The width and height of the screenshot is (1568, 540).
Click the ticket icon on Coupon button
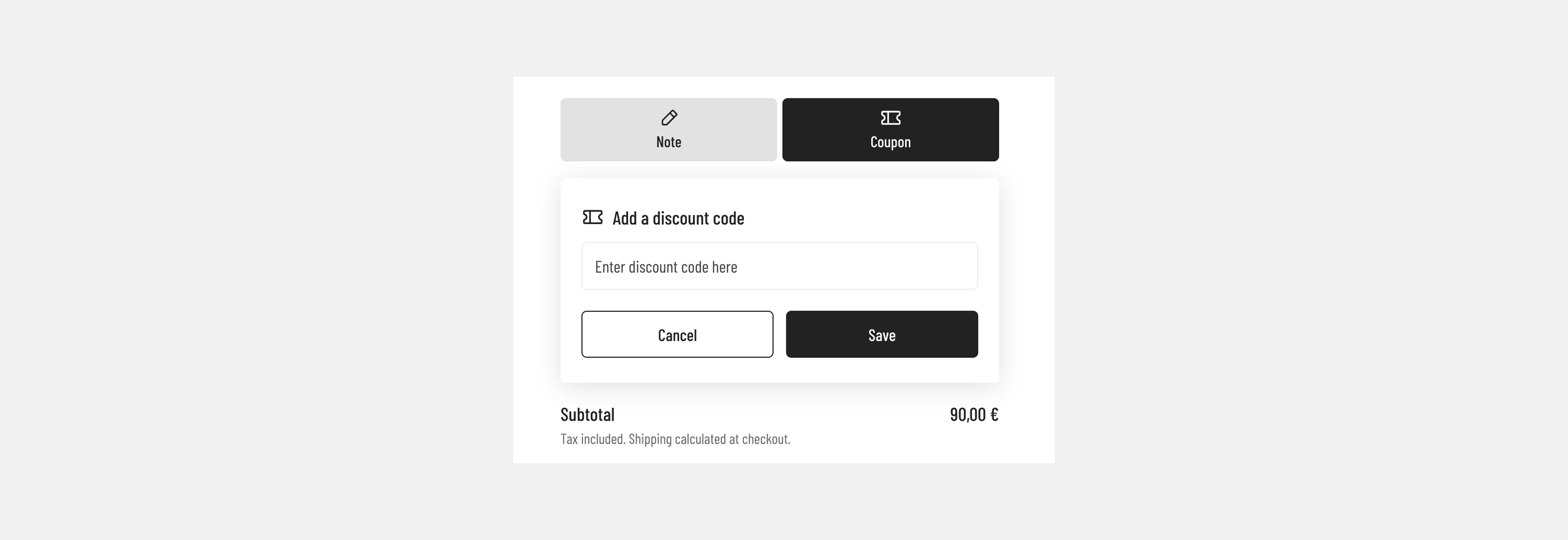point(891,118)
